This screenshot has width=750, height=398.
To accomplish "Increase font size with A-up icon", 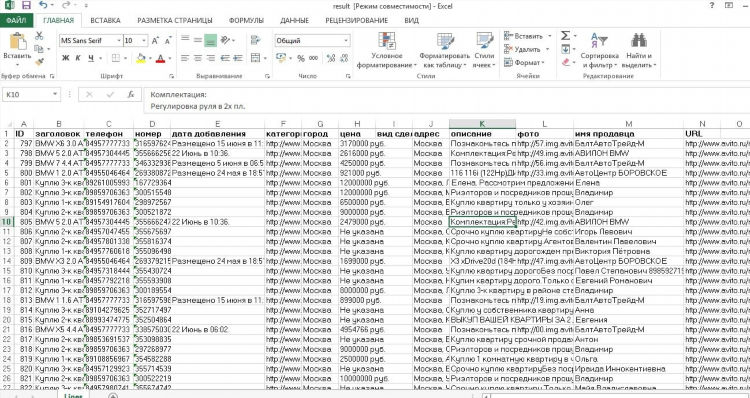I will tap(155, 41).
